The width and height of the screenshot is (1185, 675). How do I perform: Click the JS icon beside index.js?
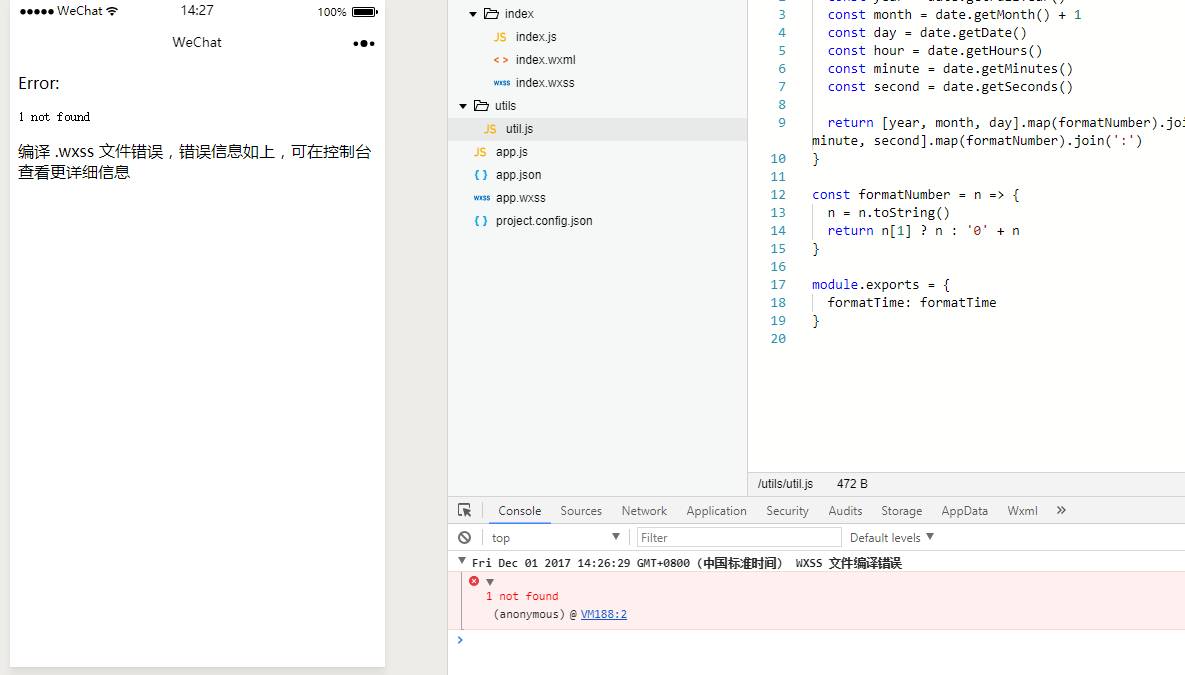[x=500, y=37]
